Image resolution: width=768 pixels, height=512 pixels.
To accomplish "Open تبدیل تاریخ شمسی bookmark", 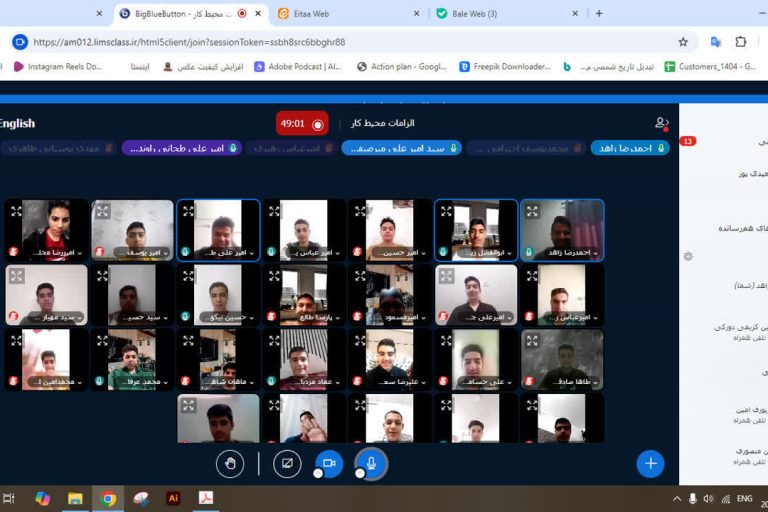I will pos(608,67).
